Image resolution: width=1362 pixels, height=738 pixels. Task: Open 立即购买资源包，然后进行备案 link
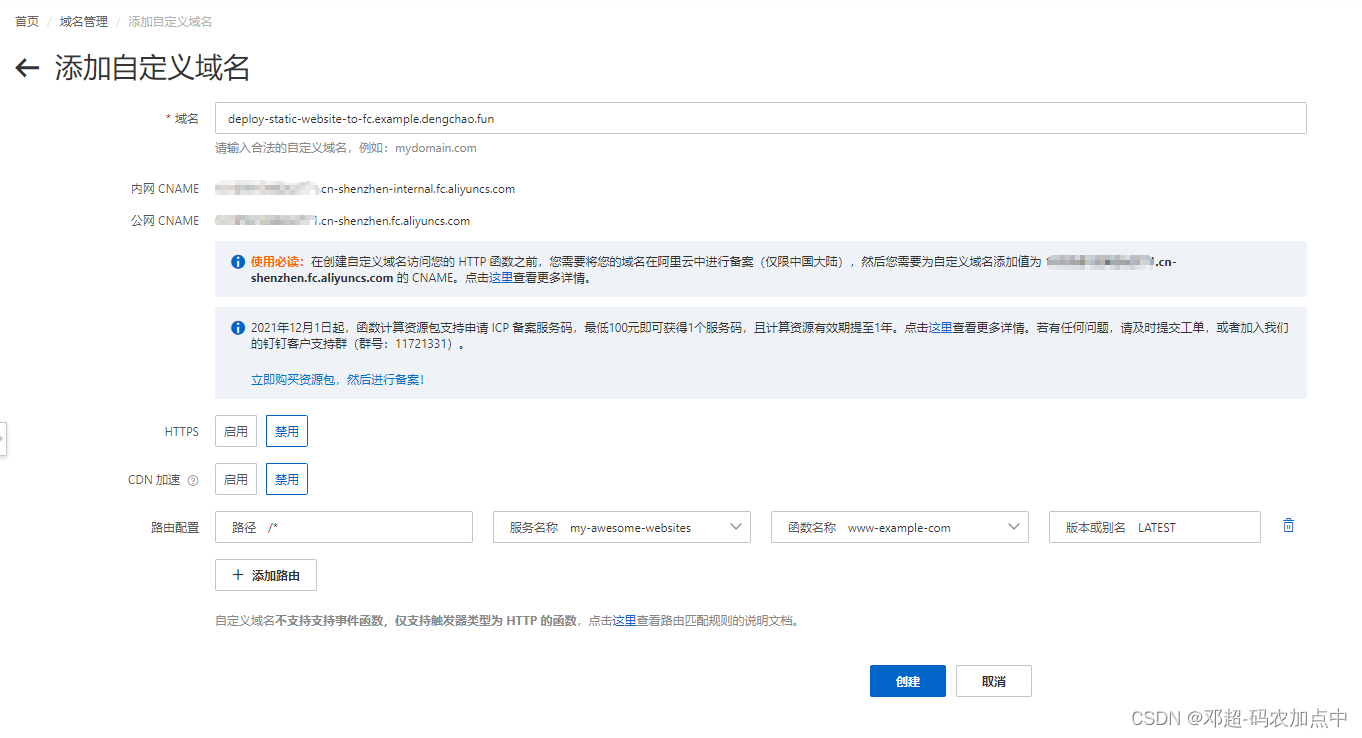(338, 380)
